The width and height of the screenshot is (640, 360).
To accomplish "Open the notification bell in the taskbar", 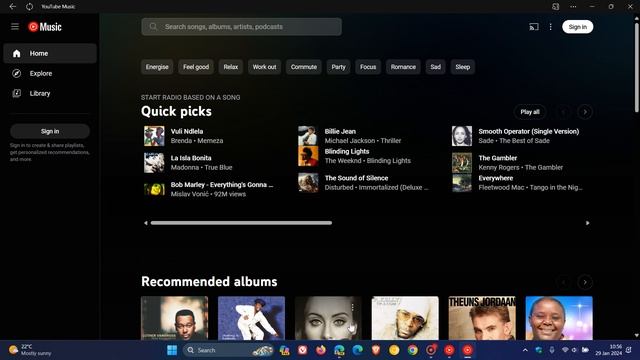I will click(629, 350).
